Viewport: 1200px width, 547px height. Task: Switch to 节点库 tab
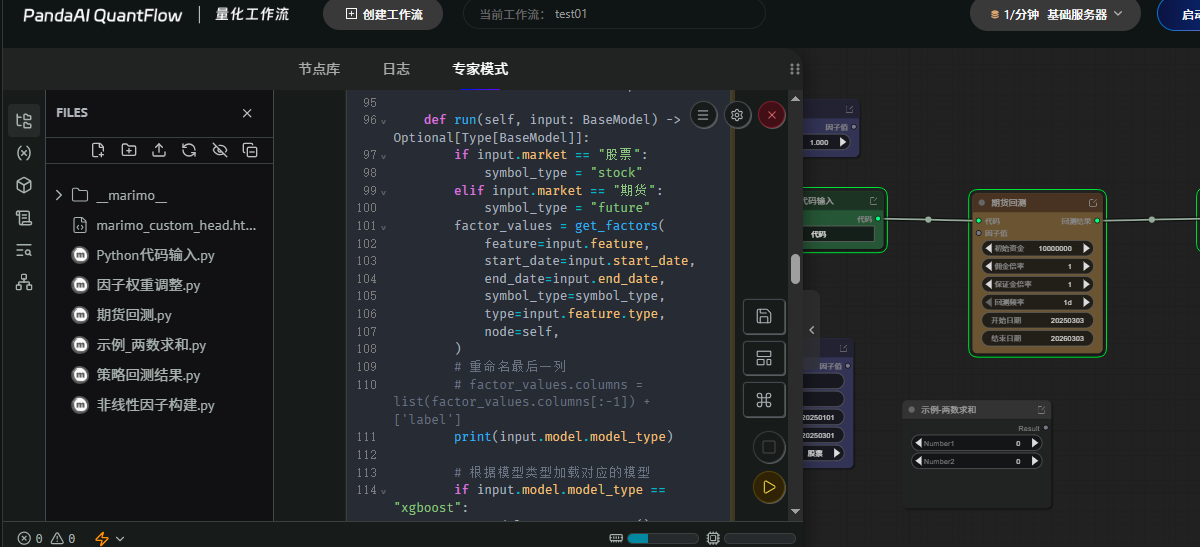pyautogui.click(x=319, y=69)
